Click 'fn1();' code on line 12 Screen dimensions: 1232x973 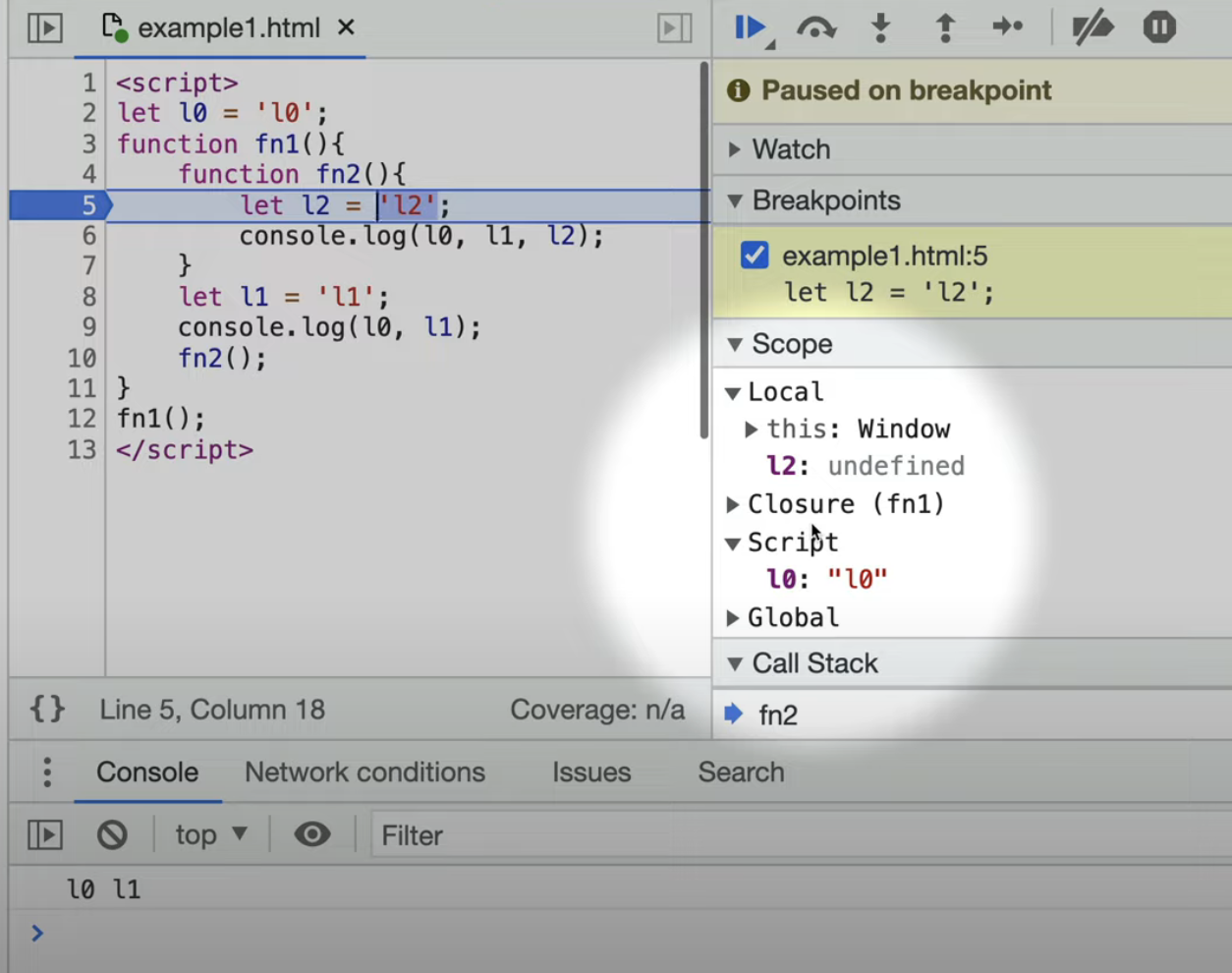click(161, 419)
